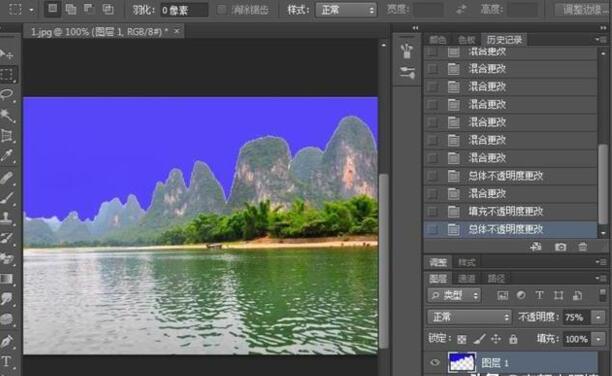
Task: Choose New Selection mode in options bar
Action: 52,9
